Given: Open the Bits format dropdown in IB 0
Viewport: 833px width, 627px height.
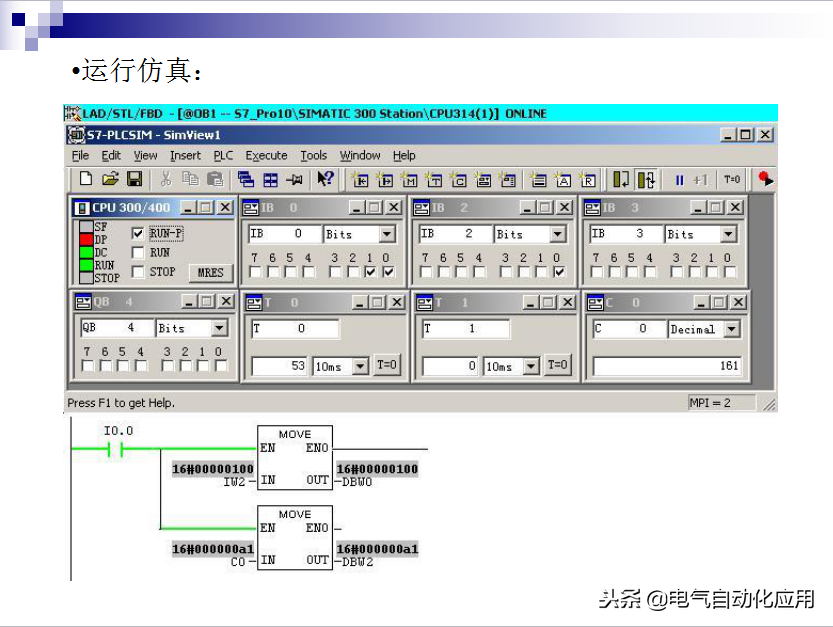Looking at the screenshot, I should [x=387, y=234].
